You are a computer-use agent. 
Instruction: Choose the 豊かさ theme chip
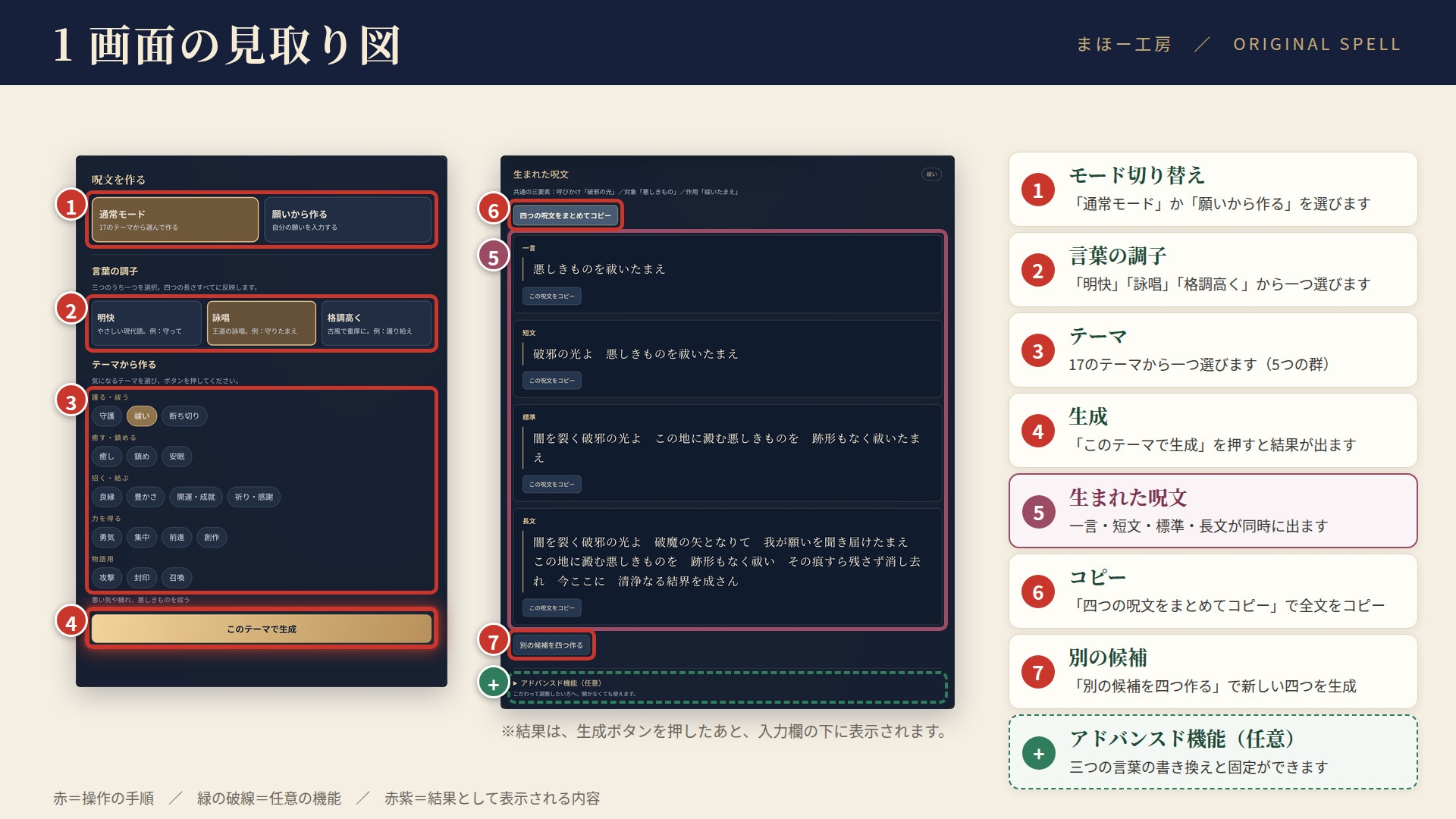[146, 497]
